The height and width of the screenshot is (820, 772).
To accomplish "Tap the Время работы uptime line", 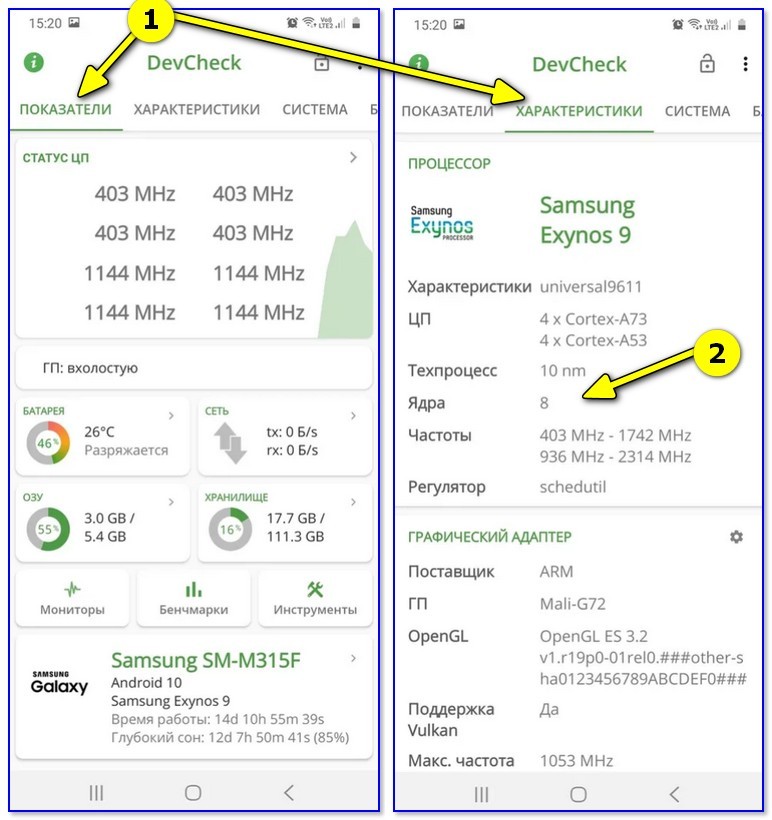I will pyautogui.click(x=218, y=719).
